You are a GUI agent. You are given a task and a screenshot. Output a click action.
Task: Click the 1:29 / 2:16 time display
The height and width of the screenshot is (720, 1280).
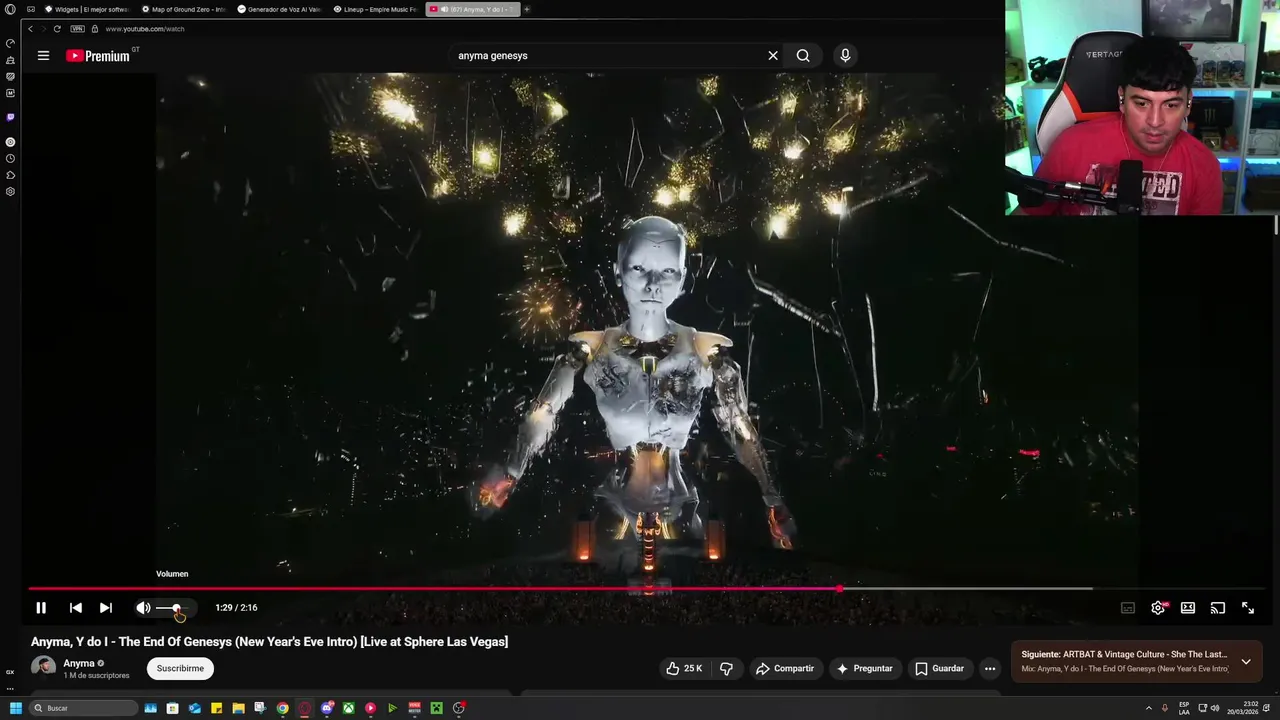click(236, 608)
